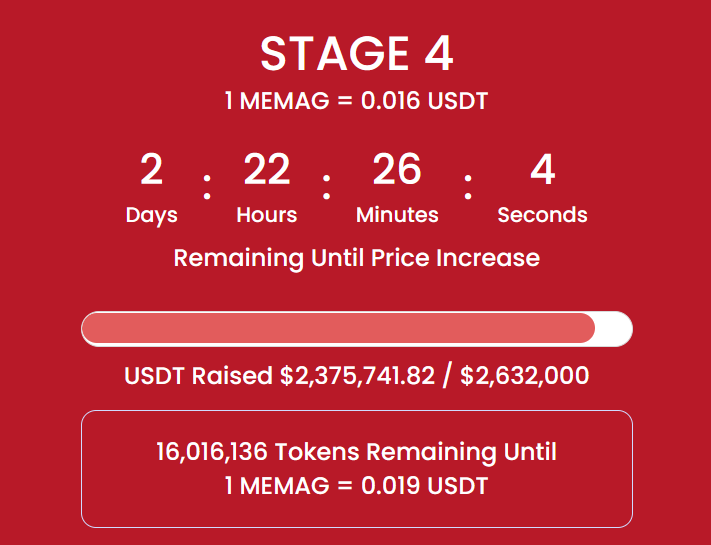Click the colon between Days and Hours

click(207, 187)
